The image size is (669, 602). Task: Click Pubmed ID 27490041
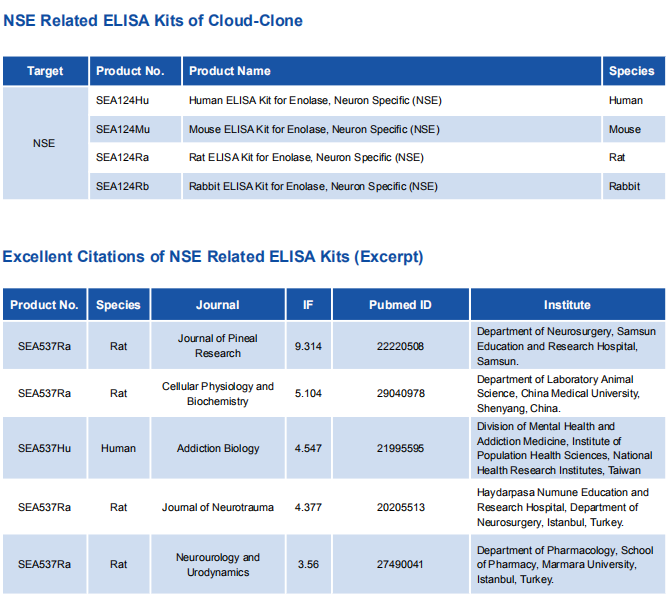click(x=400, y=564)
